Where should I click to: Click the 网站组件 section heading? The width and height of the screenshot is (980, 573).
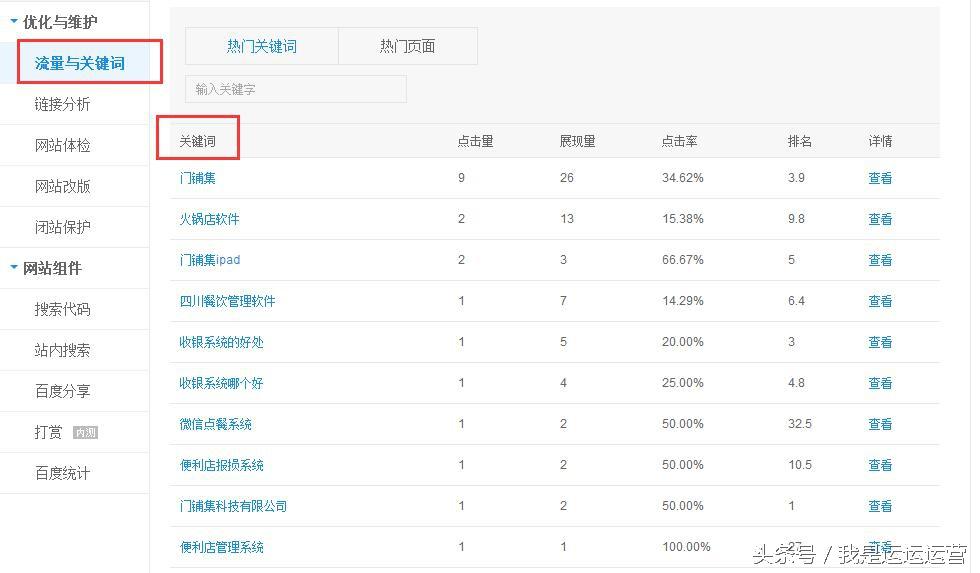pyautogui.click(x=52, y=268)
